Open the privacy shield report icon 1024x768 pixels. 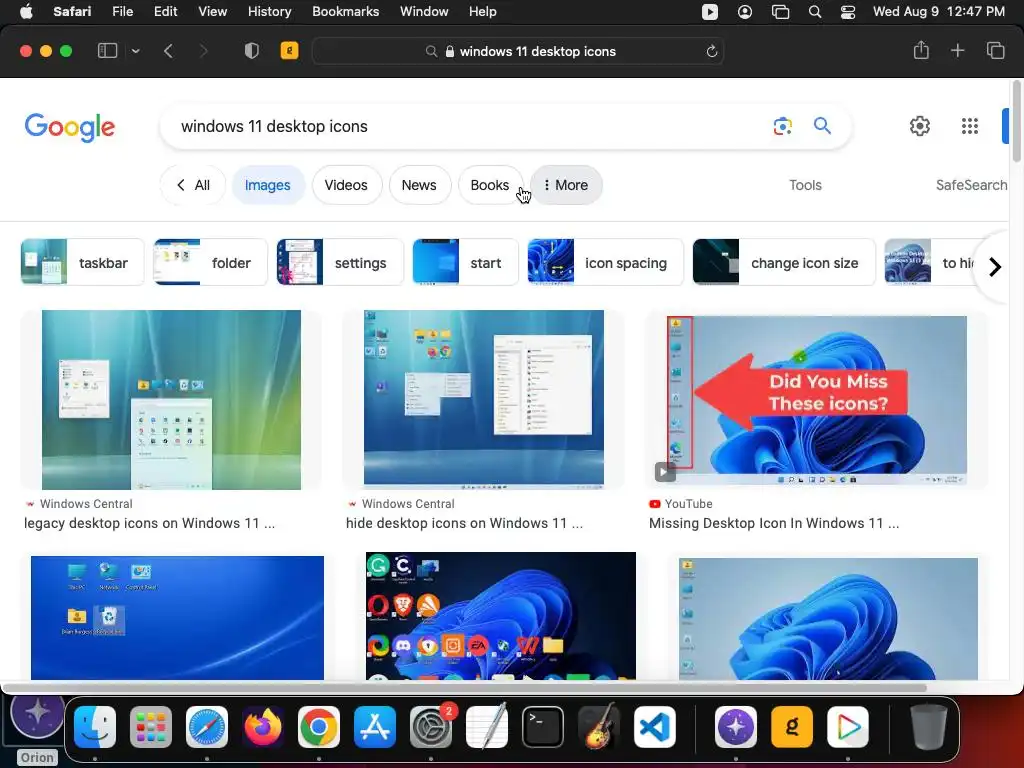click(251, 51)
